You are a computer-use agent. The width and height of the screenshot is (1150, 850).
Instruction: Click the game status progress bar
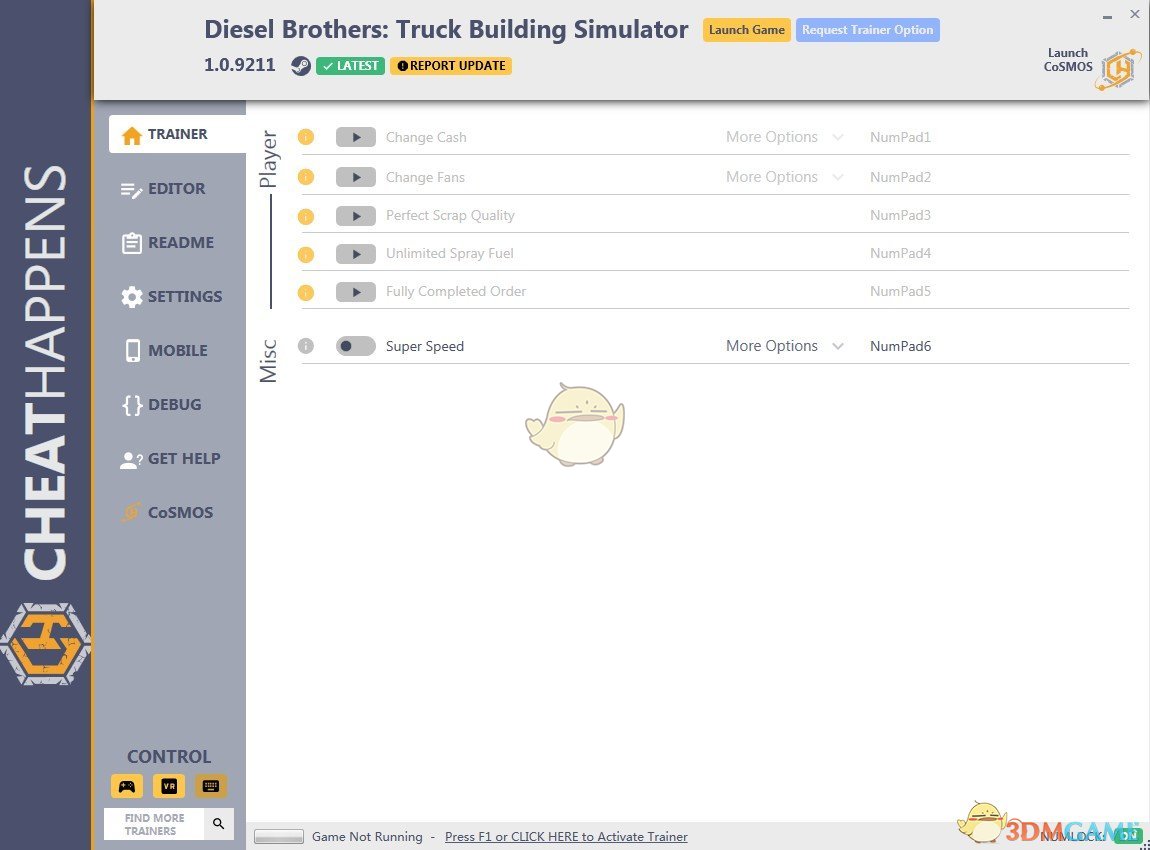click(278, 837)
